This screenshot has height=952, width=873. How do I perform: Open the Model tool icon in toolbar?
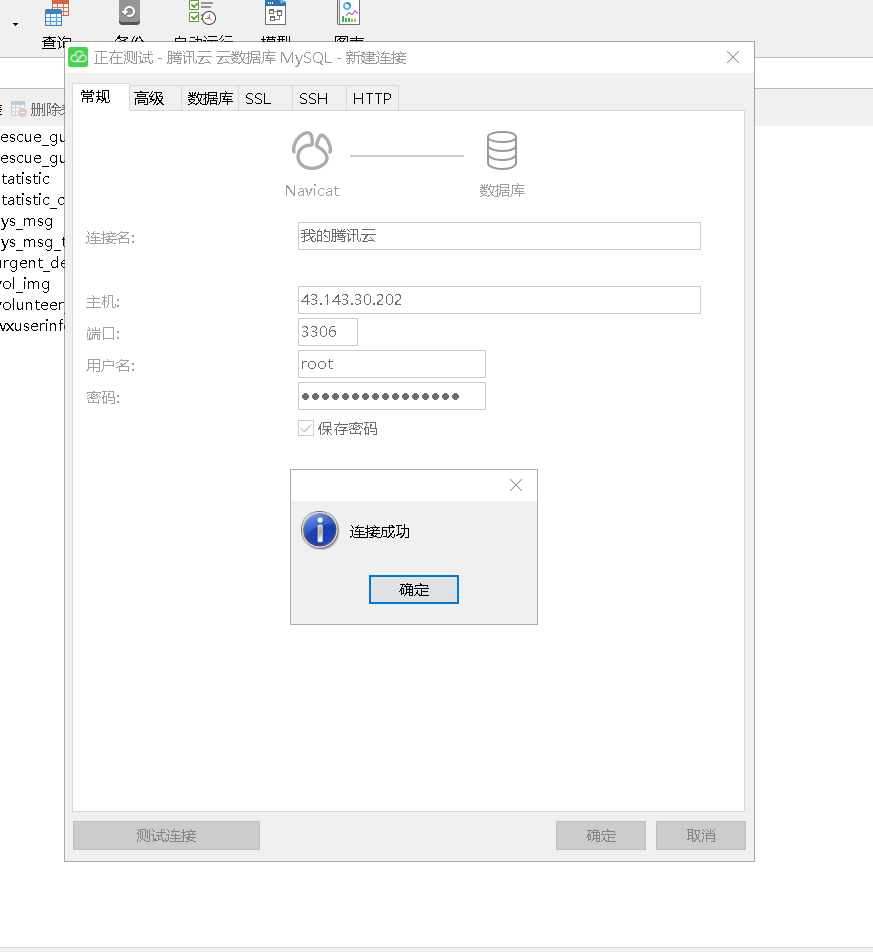(276, 13)
